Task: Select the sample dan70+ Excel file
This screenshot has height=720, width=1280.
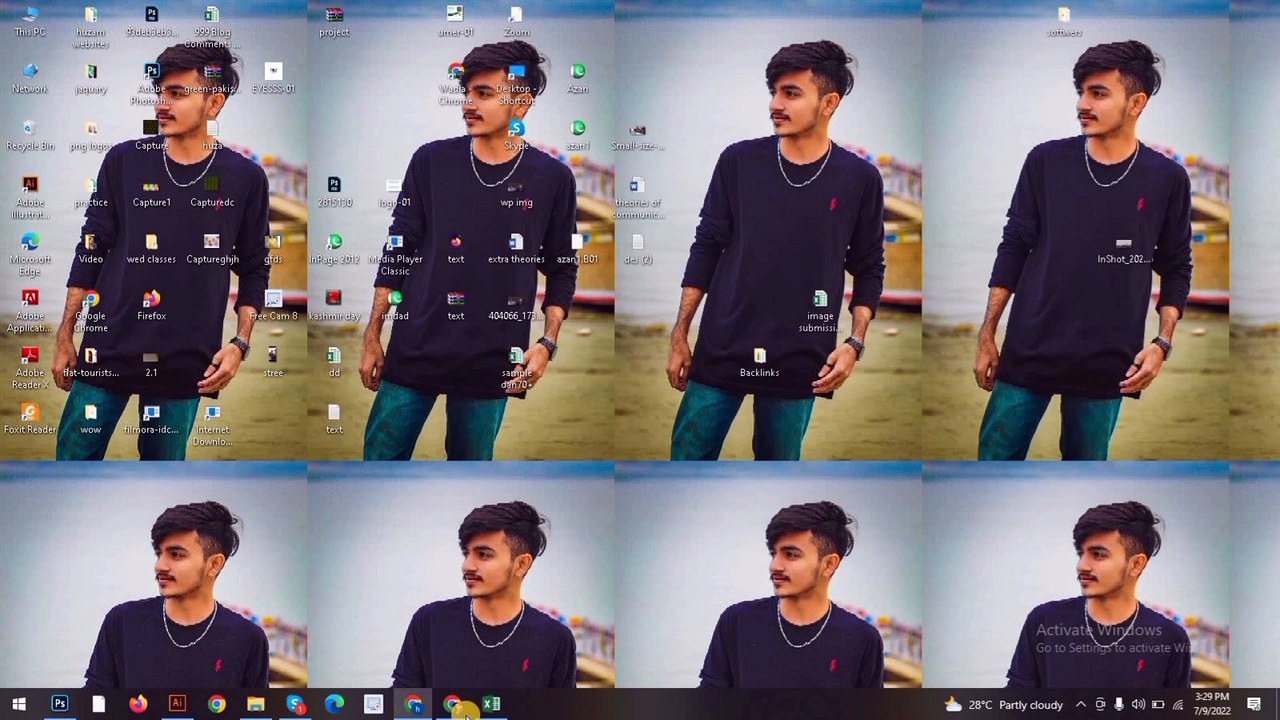Action: point(516,369)
